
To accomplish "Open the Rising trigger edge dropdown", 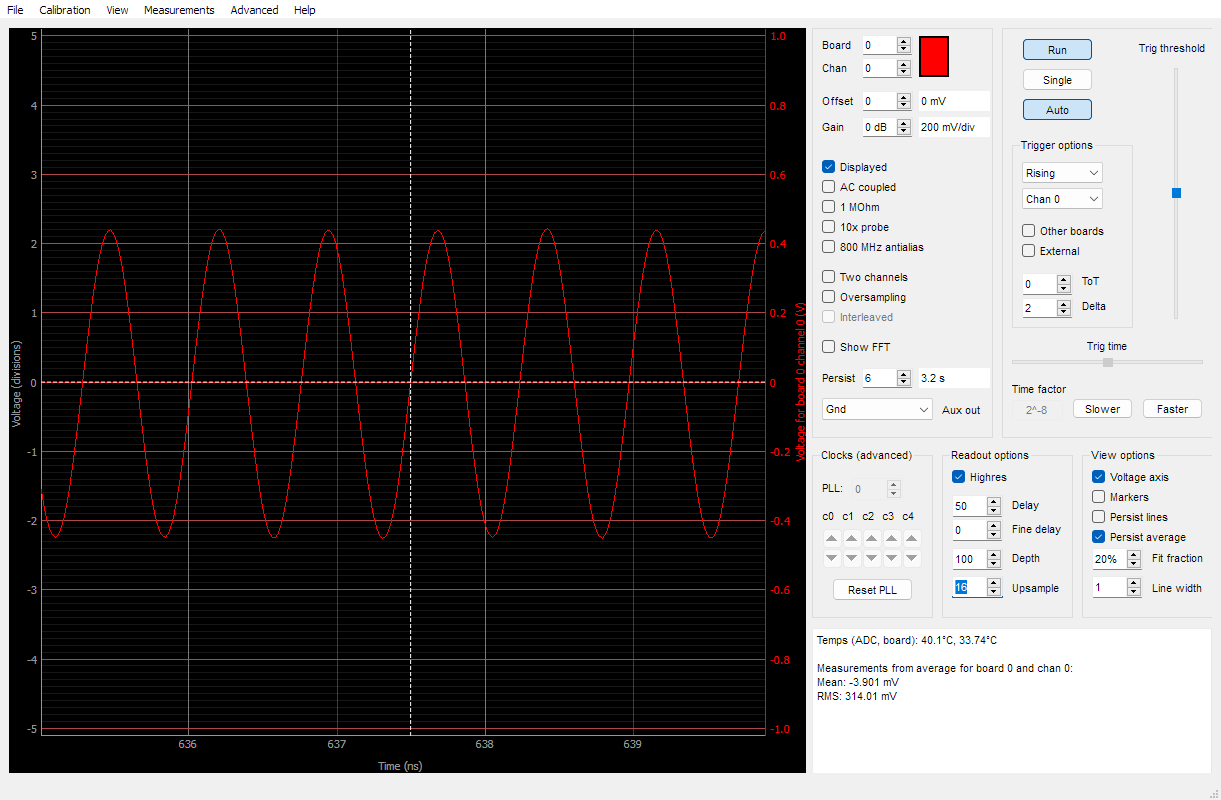I will 1061,173.
